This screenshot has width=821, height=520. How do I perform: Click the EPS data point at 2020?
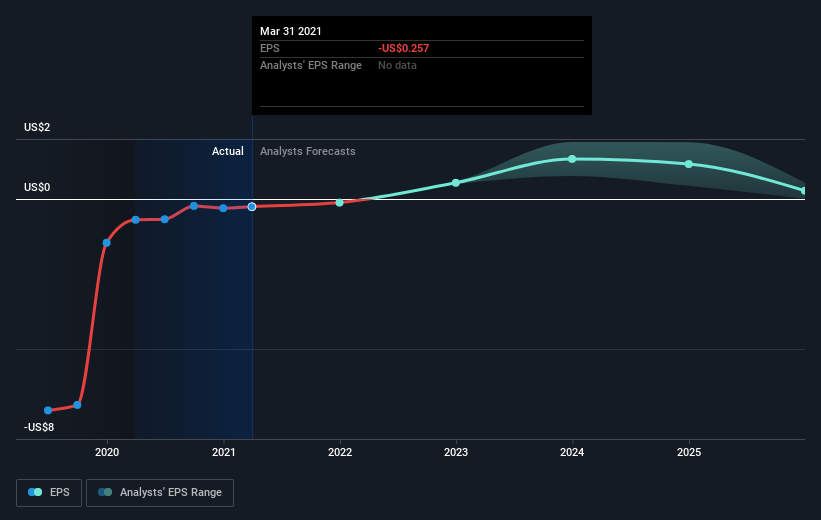click(x=107, y=242)
